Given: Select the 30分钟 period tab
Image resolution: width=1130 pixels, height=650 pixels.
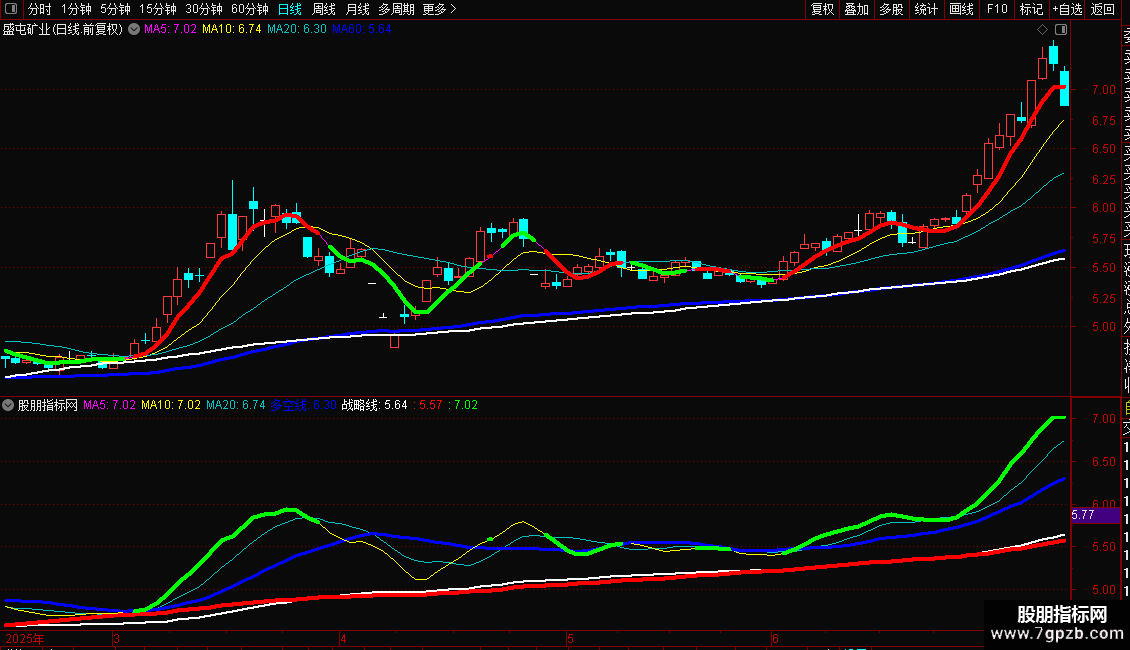Looking at the screenshot, I should [204, 9].
